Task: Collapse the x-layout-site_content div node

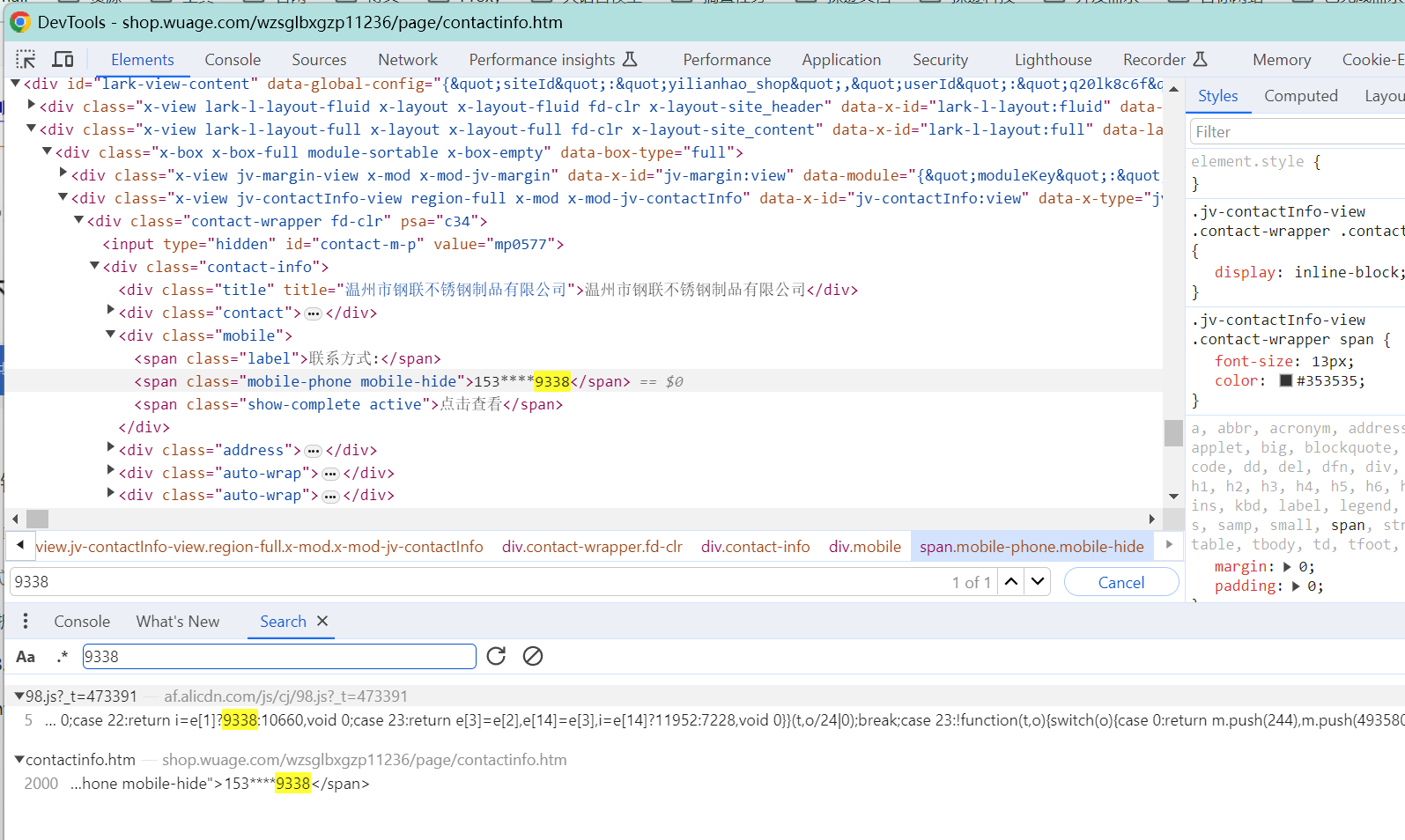Action: [31, 129]
